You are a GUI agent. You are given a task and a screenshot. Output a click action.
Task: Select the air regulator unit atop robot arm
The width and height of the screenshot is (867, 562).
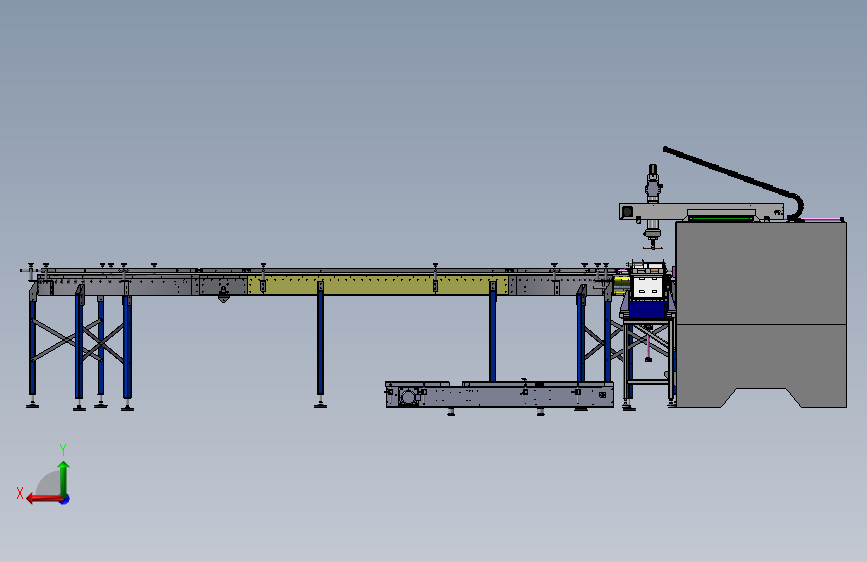tap(653, 183)
